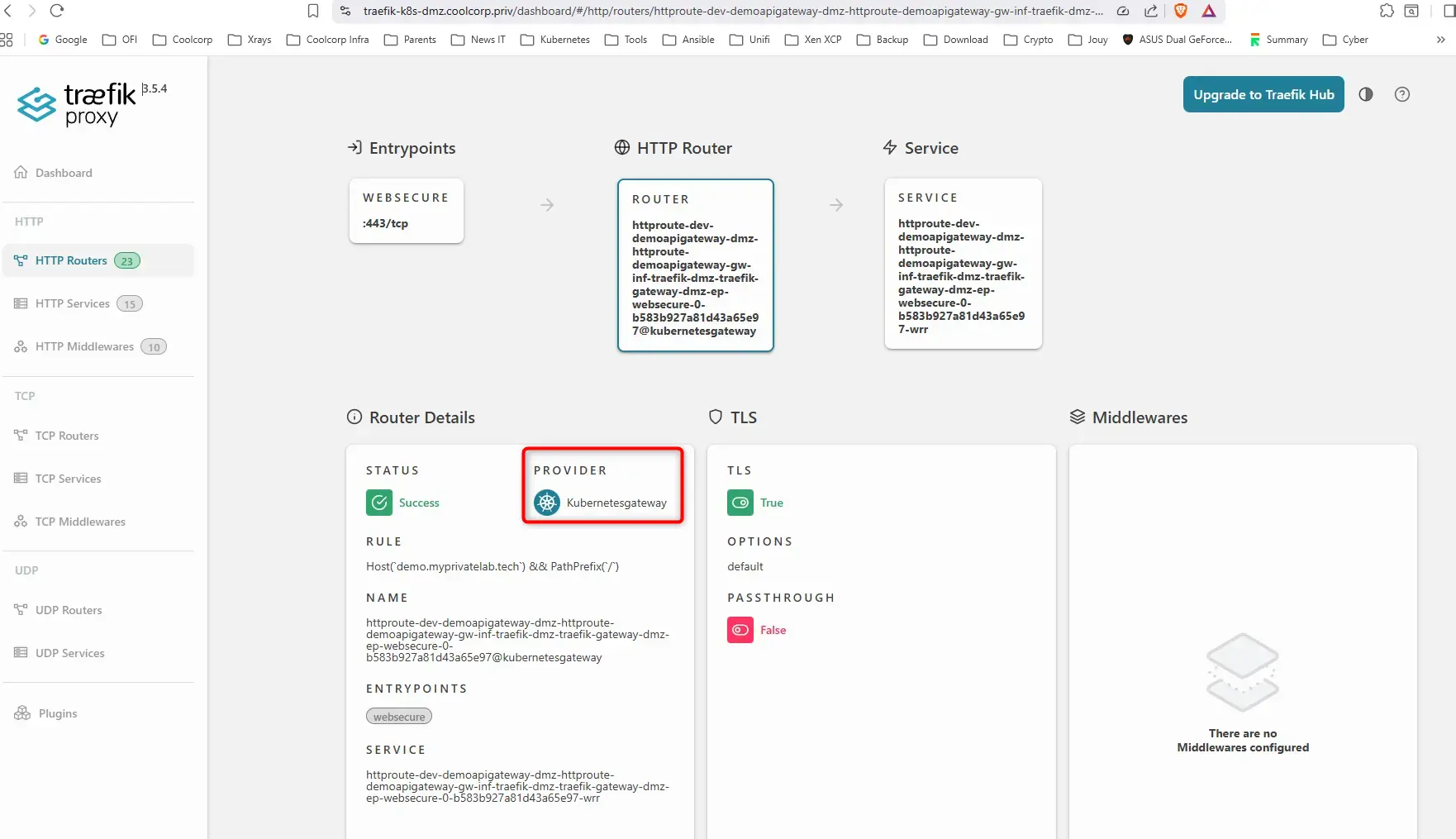The height and width of the screenshot is (839, 1456).
Task: Click the Success status indicator
Action: (x=379, y=503)
